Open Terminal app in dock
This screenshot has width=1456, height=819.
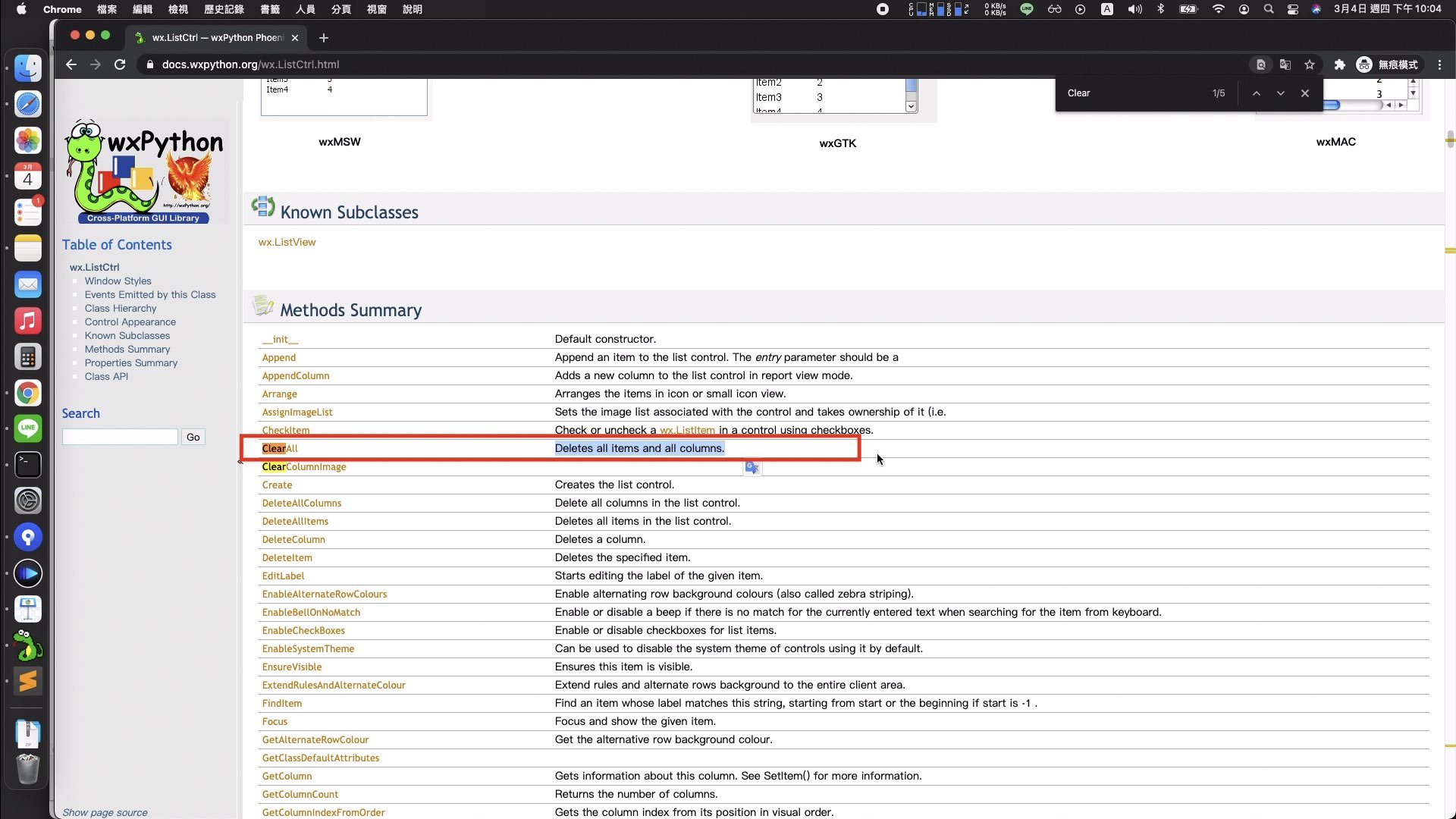[28, 465]
